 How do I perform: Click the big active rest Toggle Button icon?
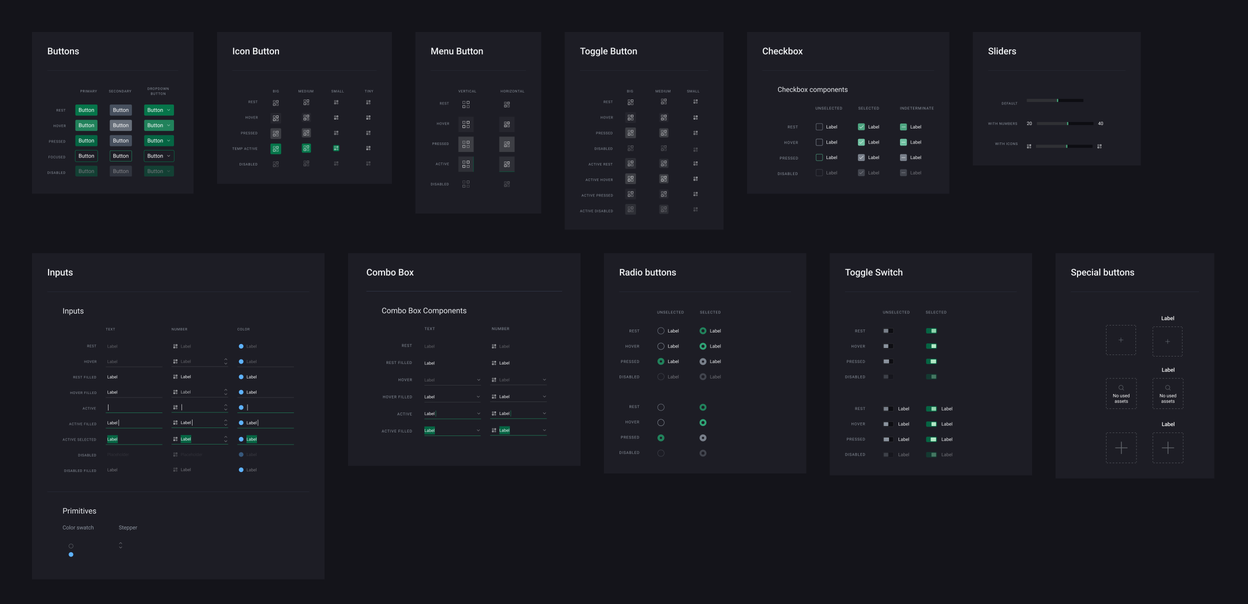(630, 163)
